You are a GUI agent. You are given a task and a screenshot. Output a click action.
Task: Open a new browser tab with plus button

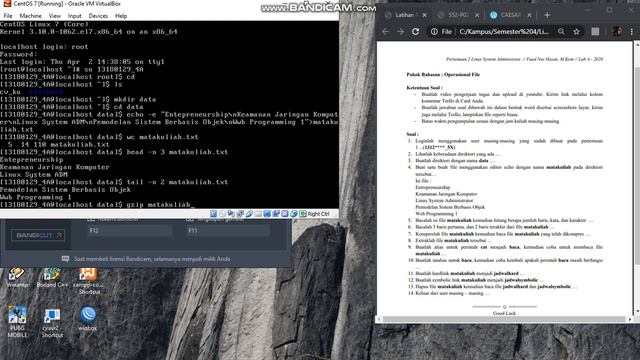547,15
